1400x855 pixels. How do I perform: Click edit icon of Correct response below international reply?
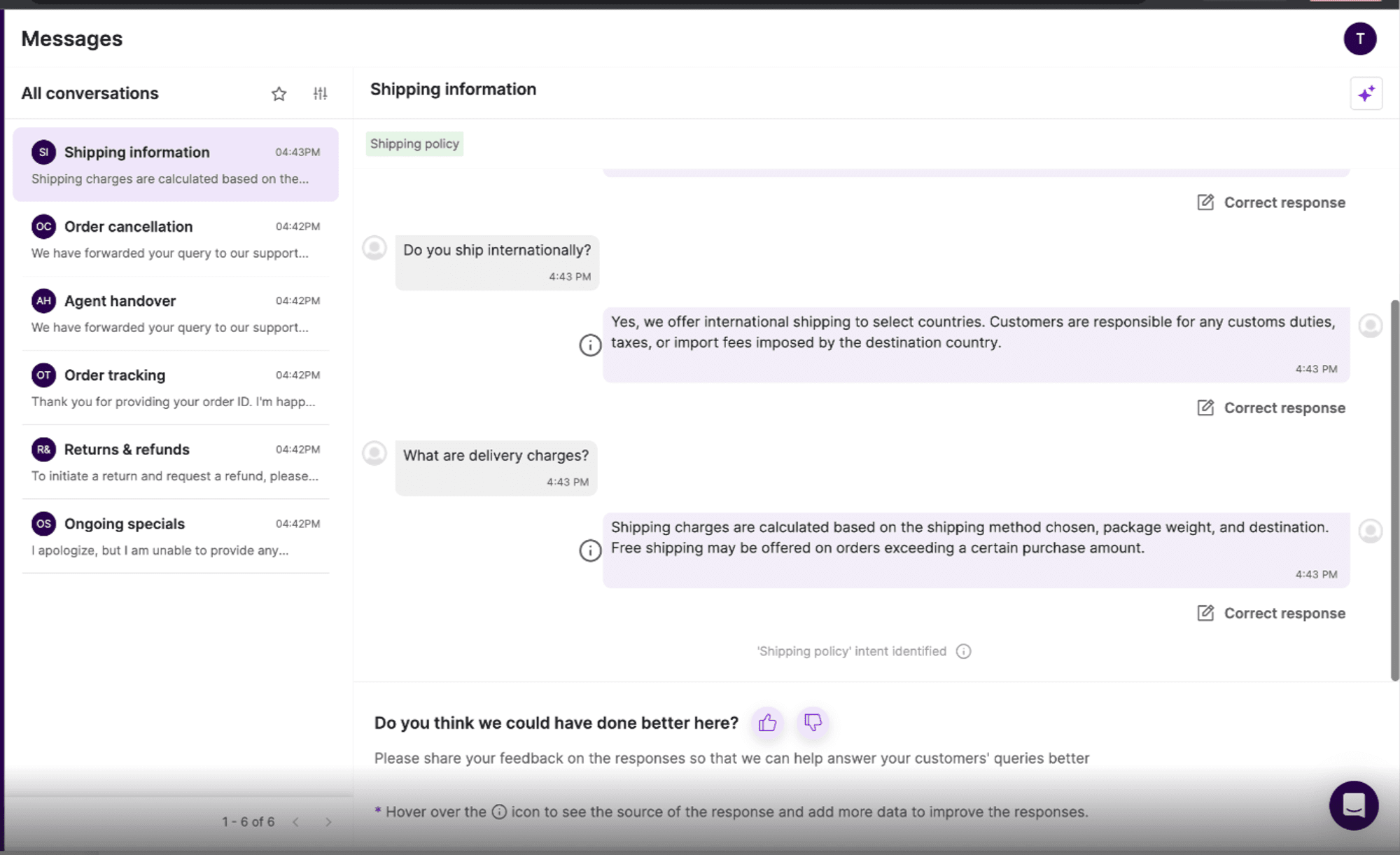1205,408
